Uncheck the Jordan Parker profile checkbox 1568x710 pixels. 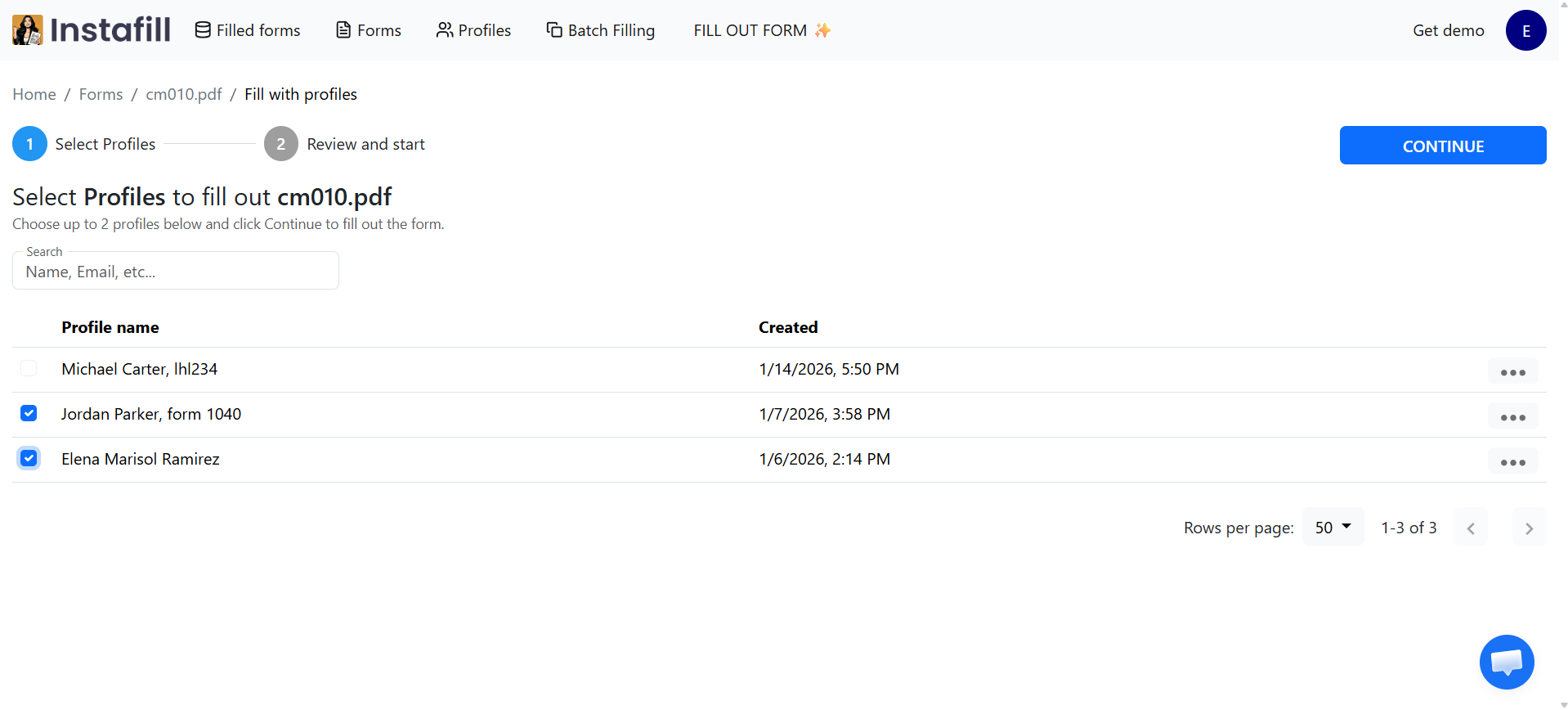(x=29, y=413)
